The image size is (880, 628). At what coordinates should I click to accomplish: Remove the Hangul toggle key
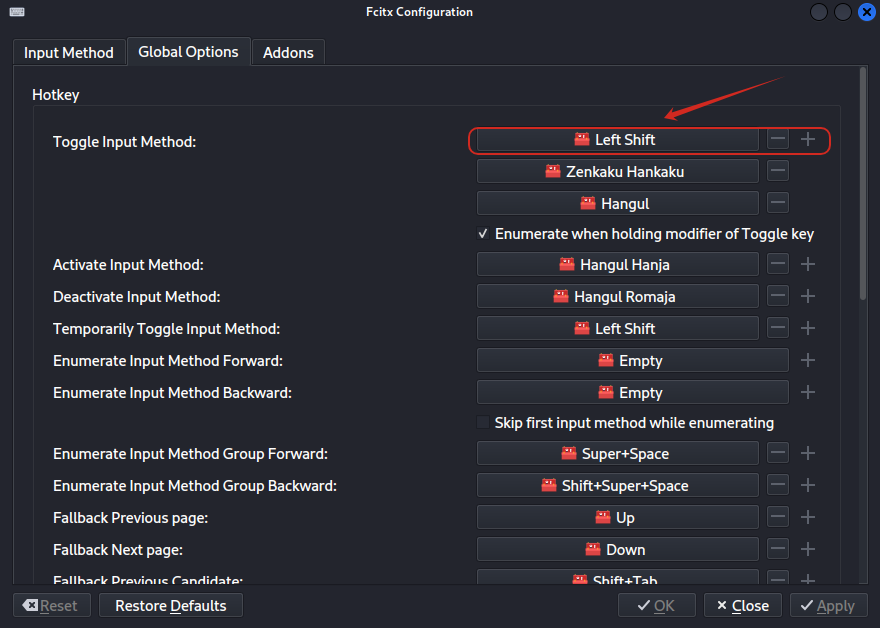coord(778,203)
